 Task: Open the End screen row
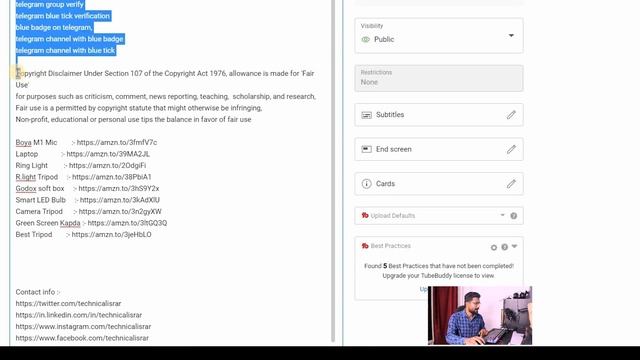(x=439, y=149)
